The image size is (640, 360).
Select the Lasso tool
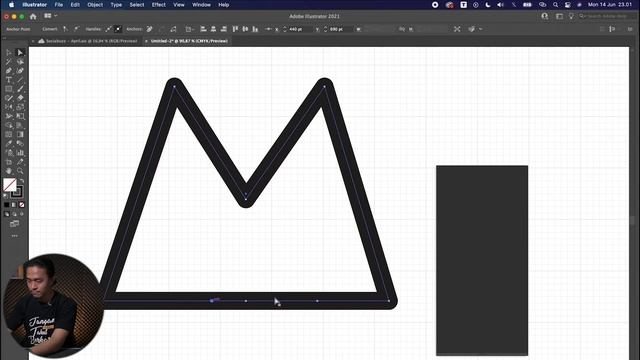(20, 61)
